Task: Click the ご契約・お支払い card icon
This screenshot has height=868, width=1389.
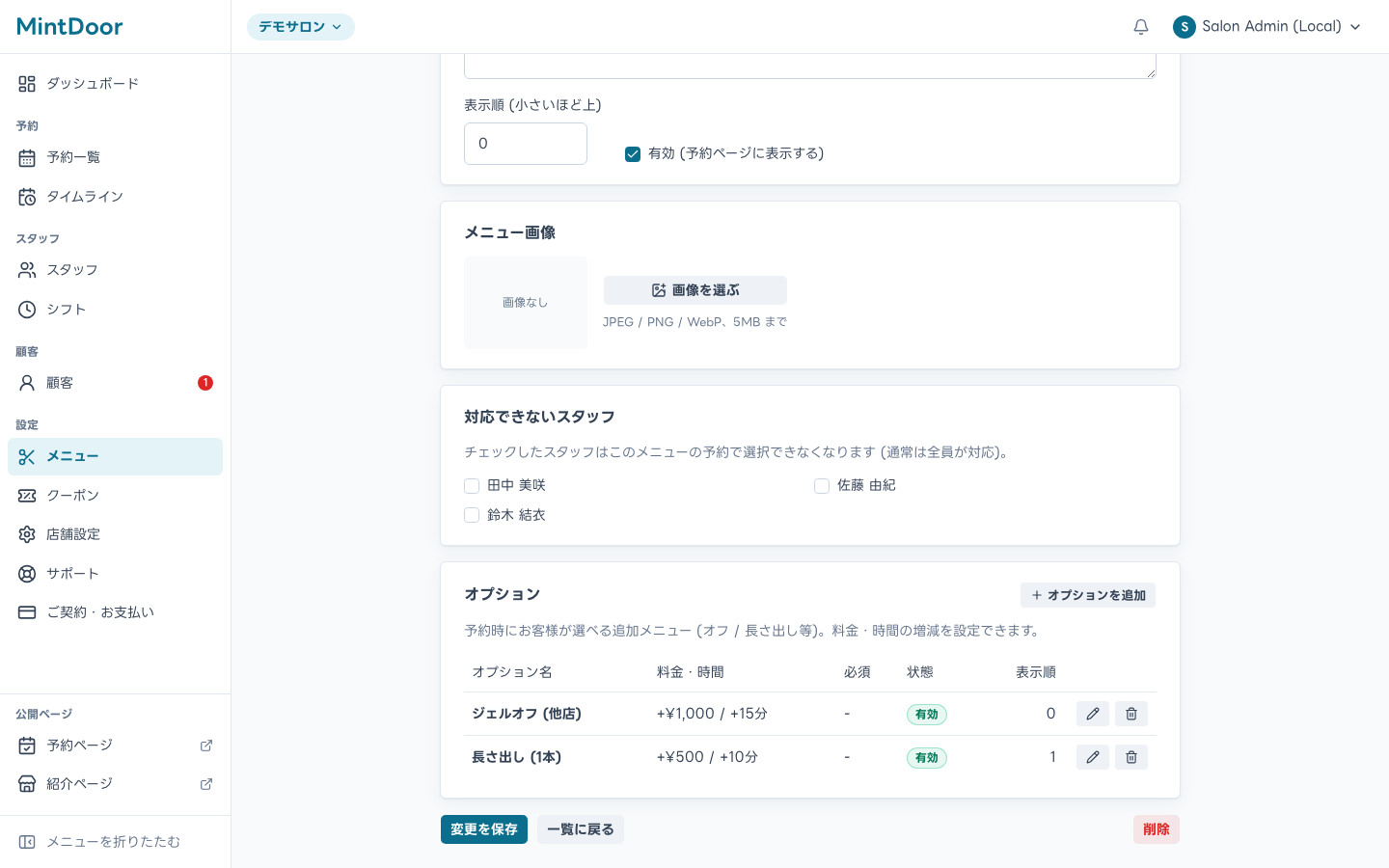Action: (27, 612)
